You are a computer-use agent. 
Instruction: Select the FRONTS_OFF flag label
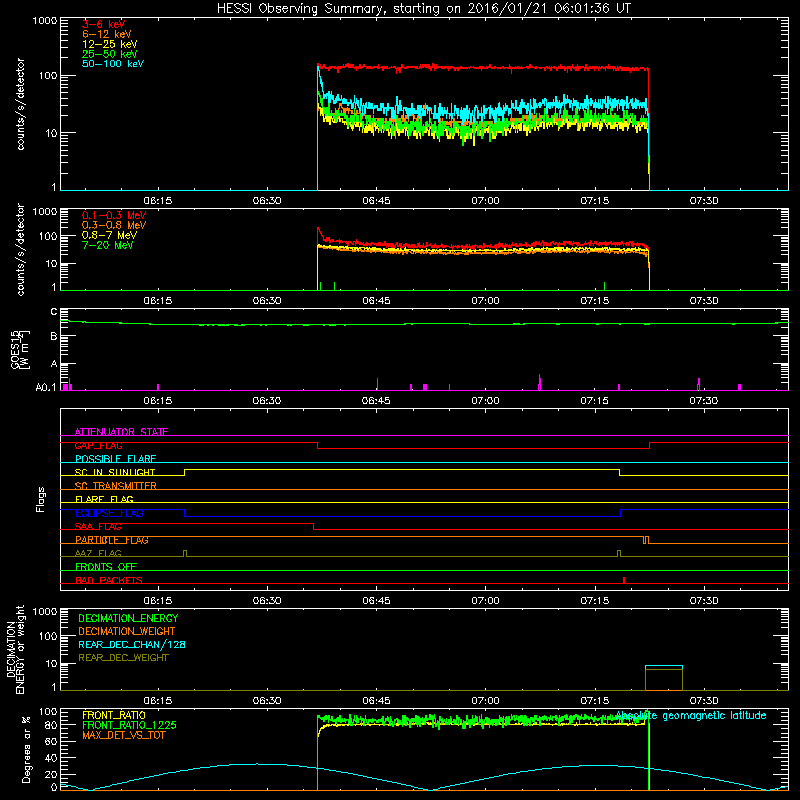click(106, 566)
